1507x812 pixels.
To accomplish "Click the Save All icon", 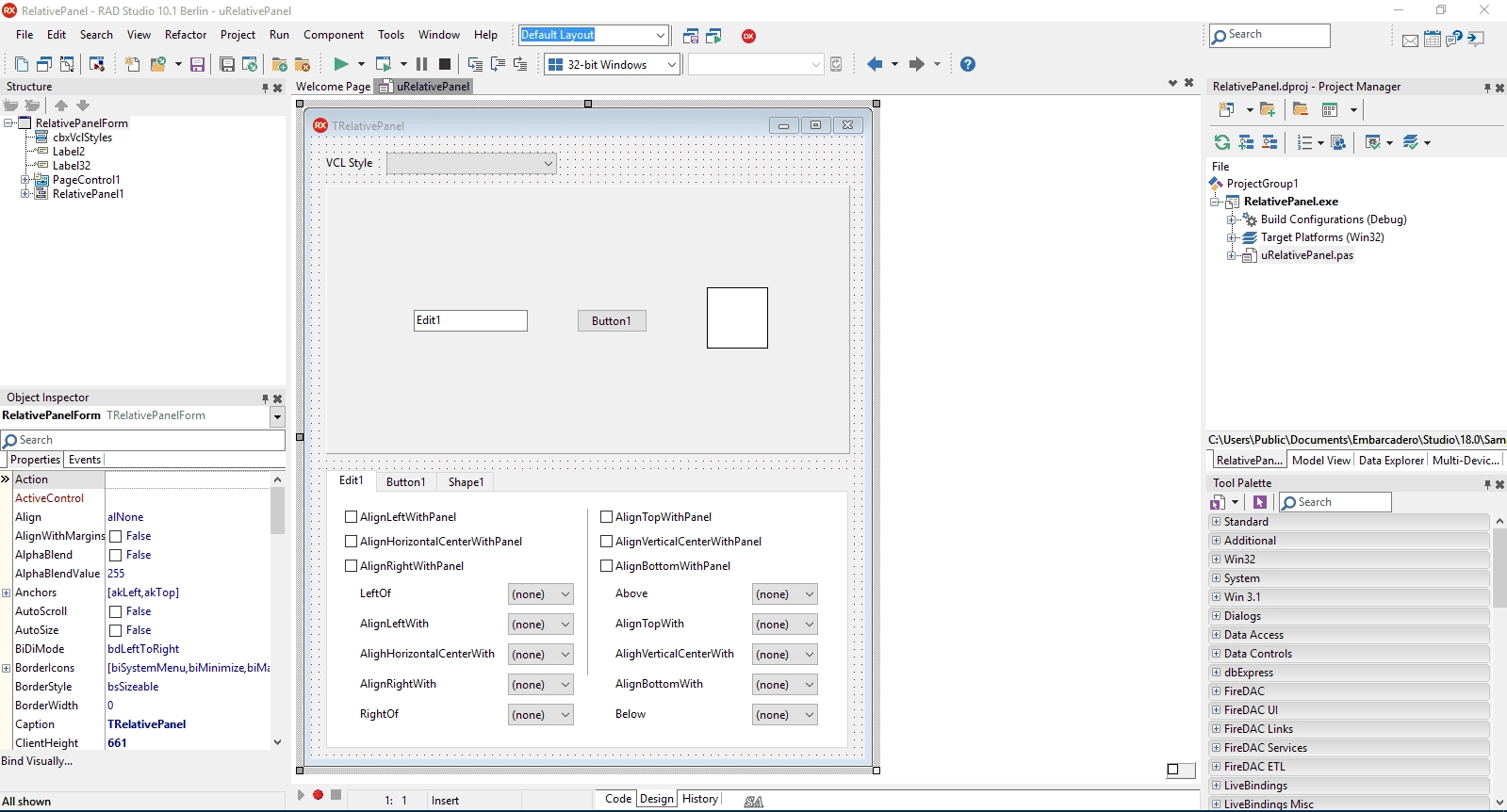I will click(227, 64).
